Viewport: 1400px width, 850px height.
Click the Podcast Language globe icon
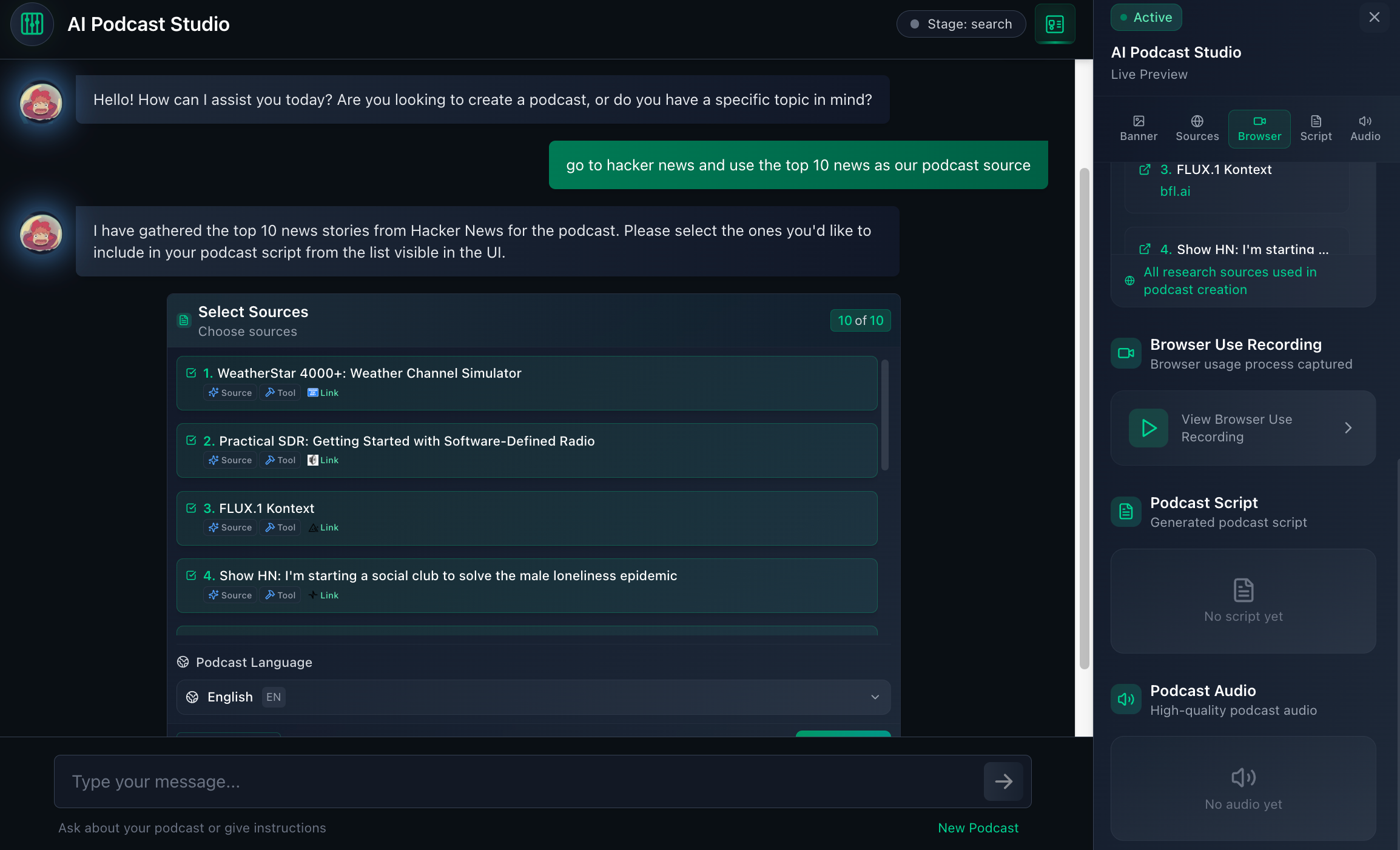pyautogui.click(x=183, y=662)
